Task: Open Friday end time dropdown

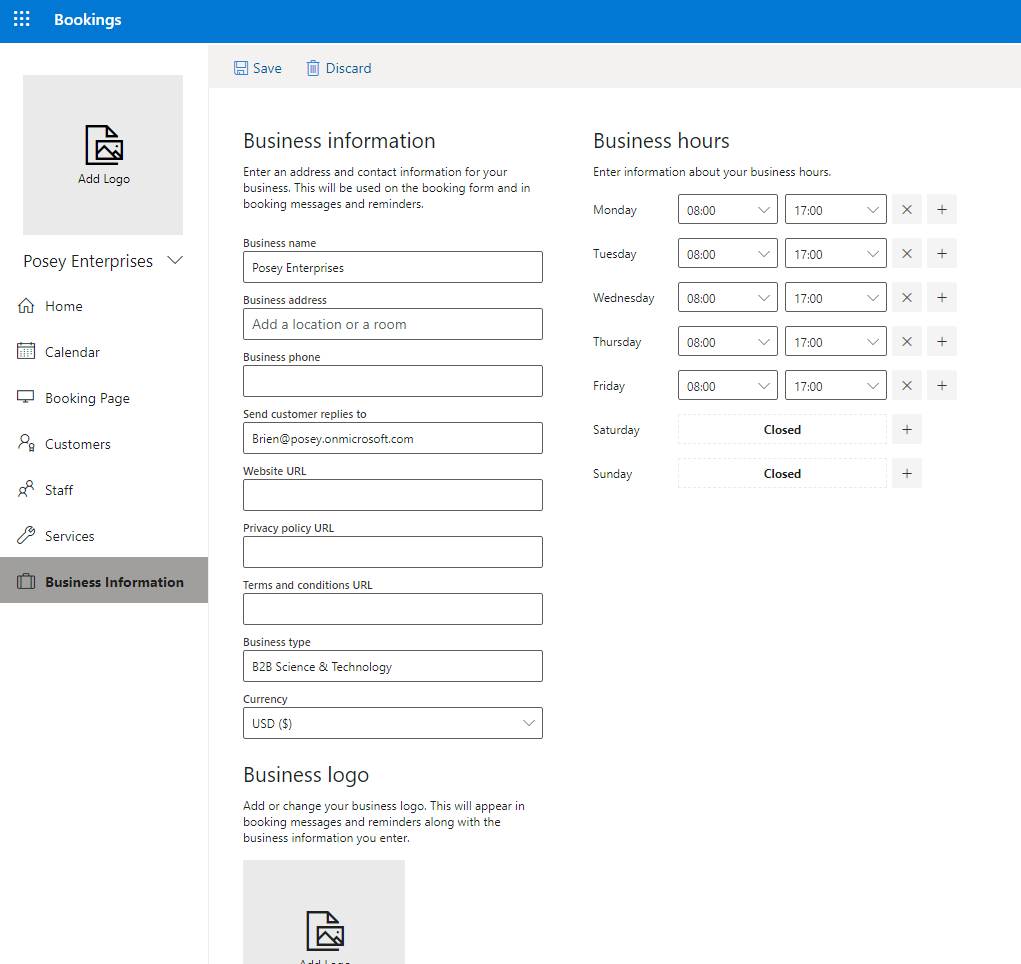Action: (x=835, y=386)
